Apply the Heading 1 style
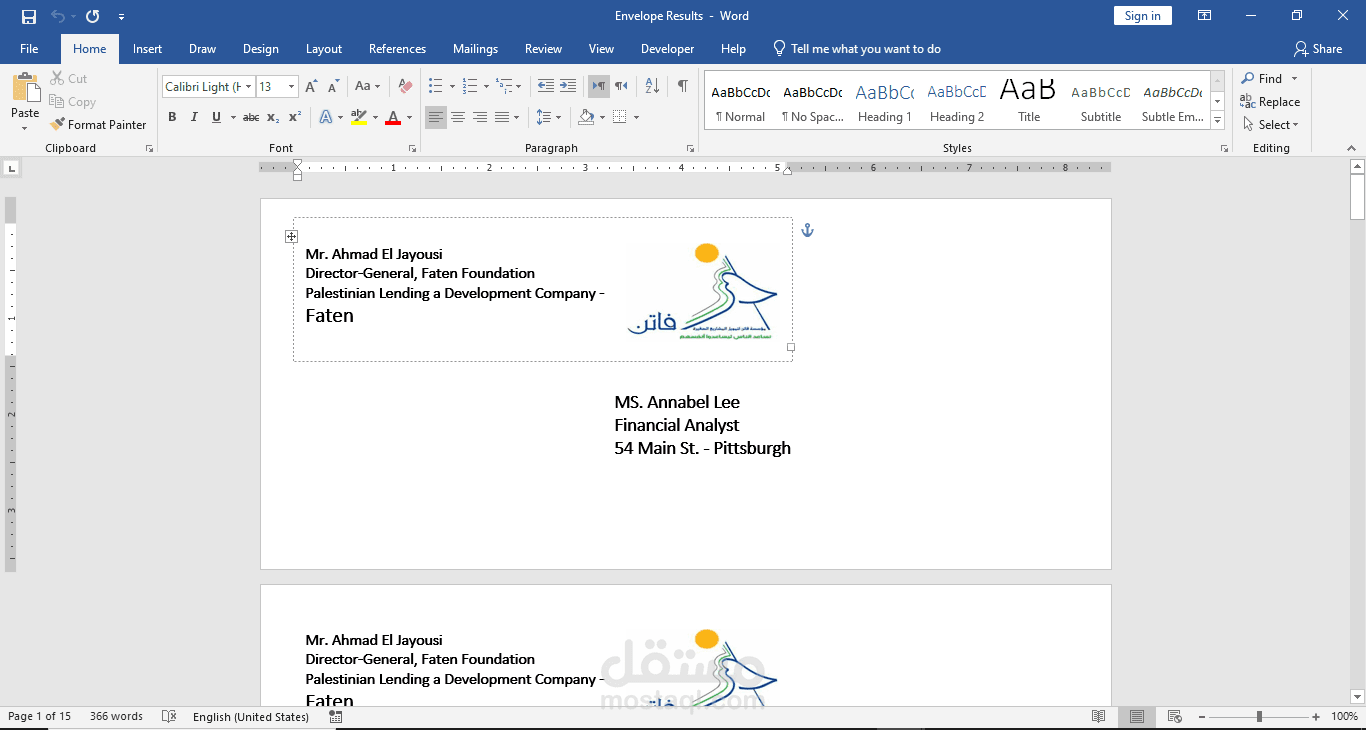The image size is (1366, 730). click(x=884, y=102)
